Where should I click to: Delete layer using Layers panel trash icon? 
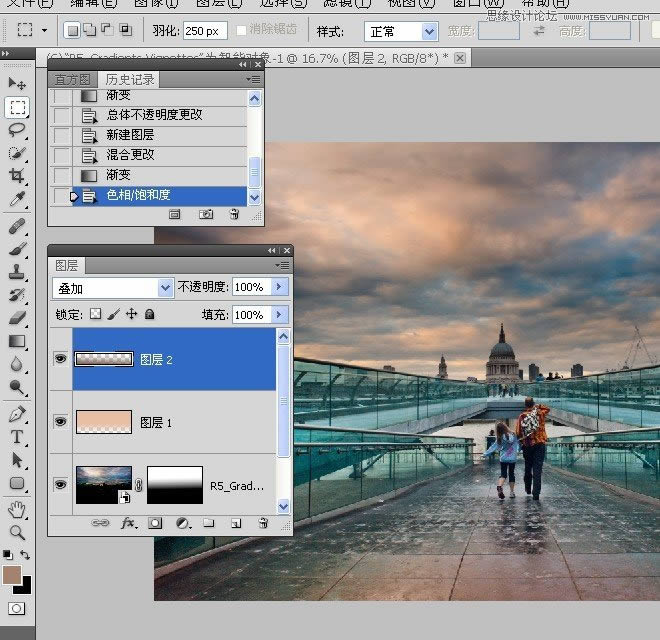(x=262, y=523)
